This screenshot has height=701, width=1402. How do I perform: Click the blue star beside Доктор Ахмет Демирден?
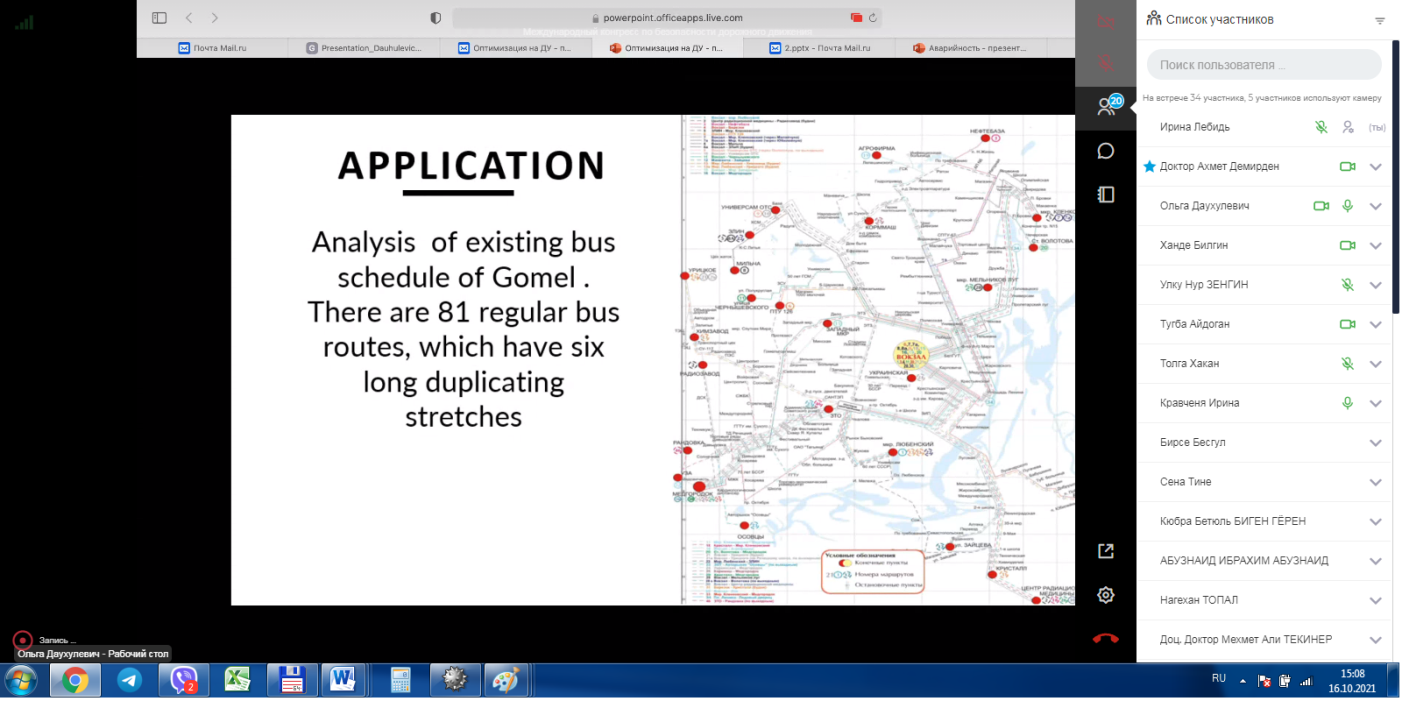[x=1149, y=166]
